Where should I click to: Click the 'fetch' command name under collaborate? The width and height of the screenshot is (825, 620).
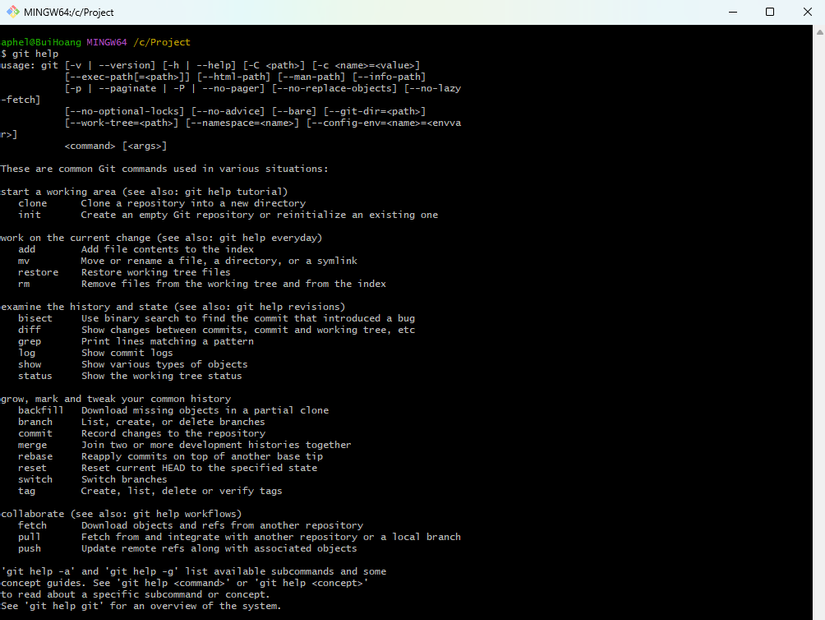(x=33, y=526)
